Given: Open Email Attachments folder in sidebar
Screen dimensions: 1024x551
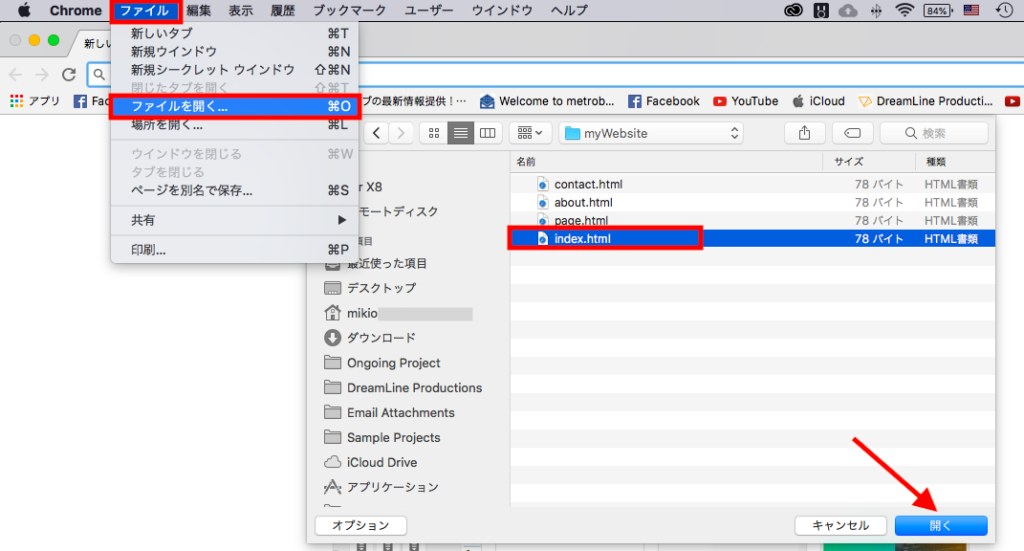Looking at the screenshot, I should (389, 413).
